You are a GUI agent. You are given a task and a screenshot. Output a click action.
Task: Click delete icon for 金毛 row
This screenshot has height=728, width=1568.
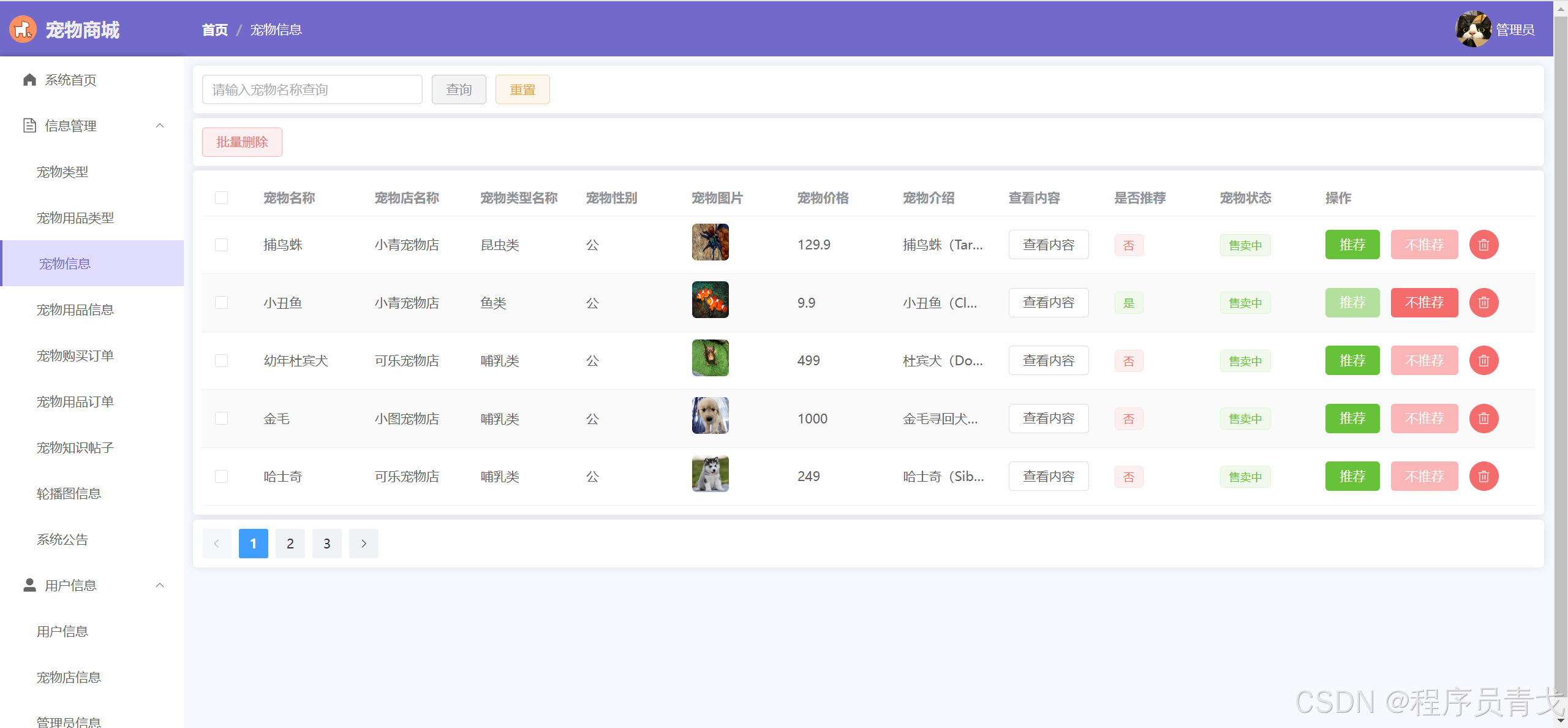pyautogui.click(x=1483, y=419)
